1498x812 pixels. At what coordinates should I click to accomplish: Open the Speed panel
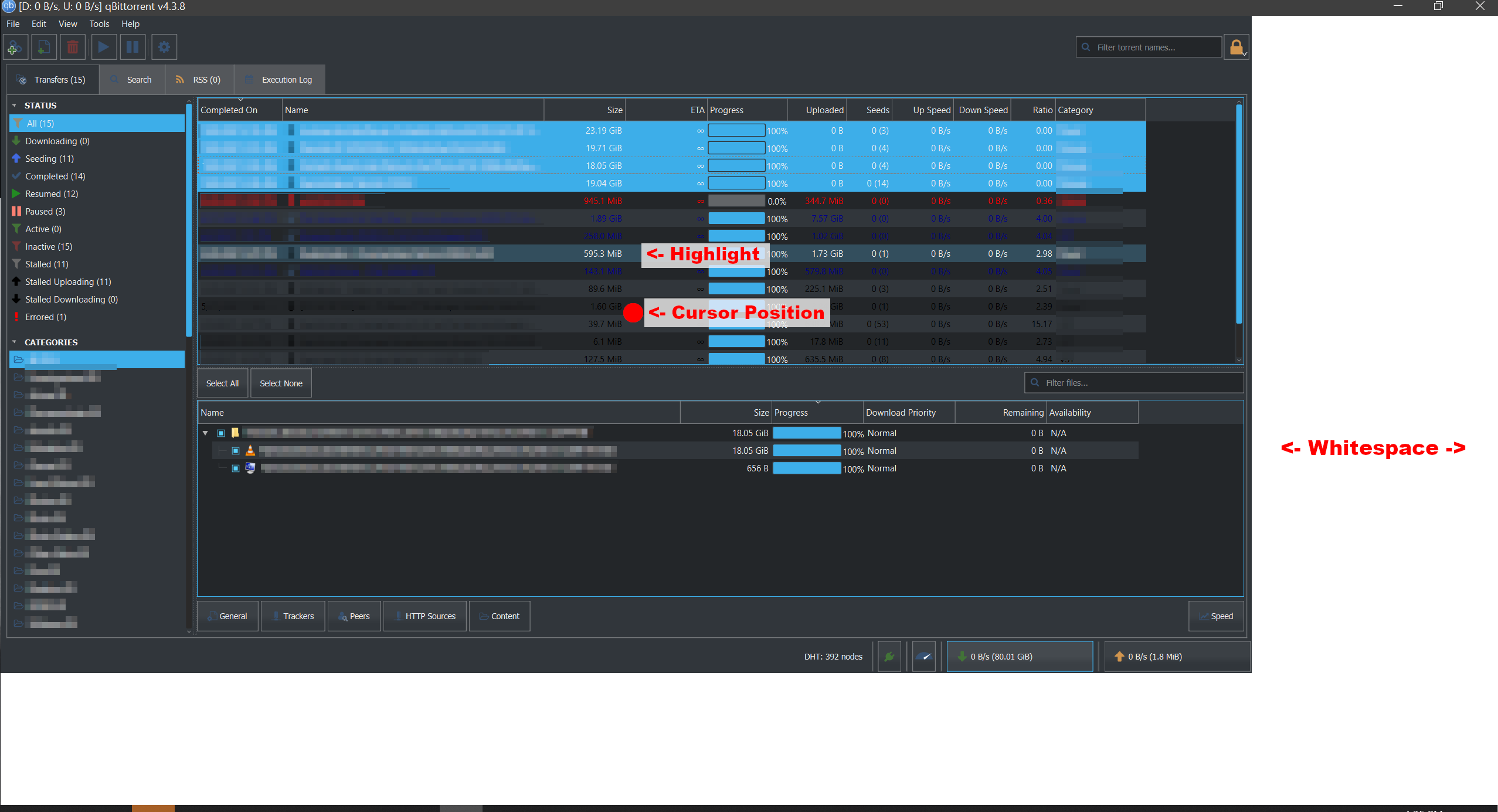pyautogui.click(x=1217, y=616)
